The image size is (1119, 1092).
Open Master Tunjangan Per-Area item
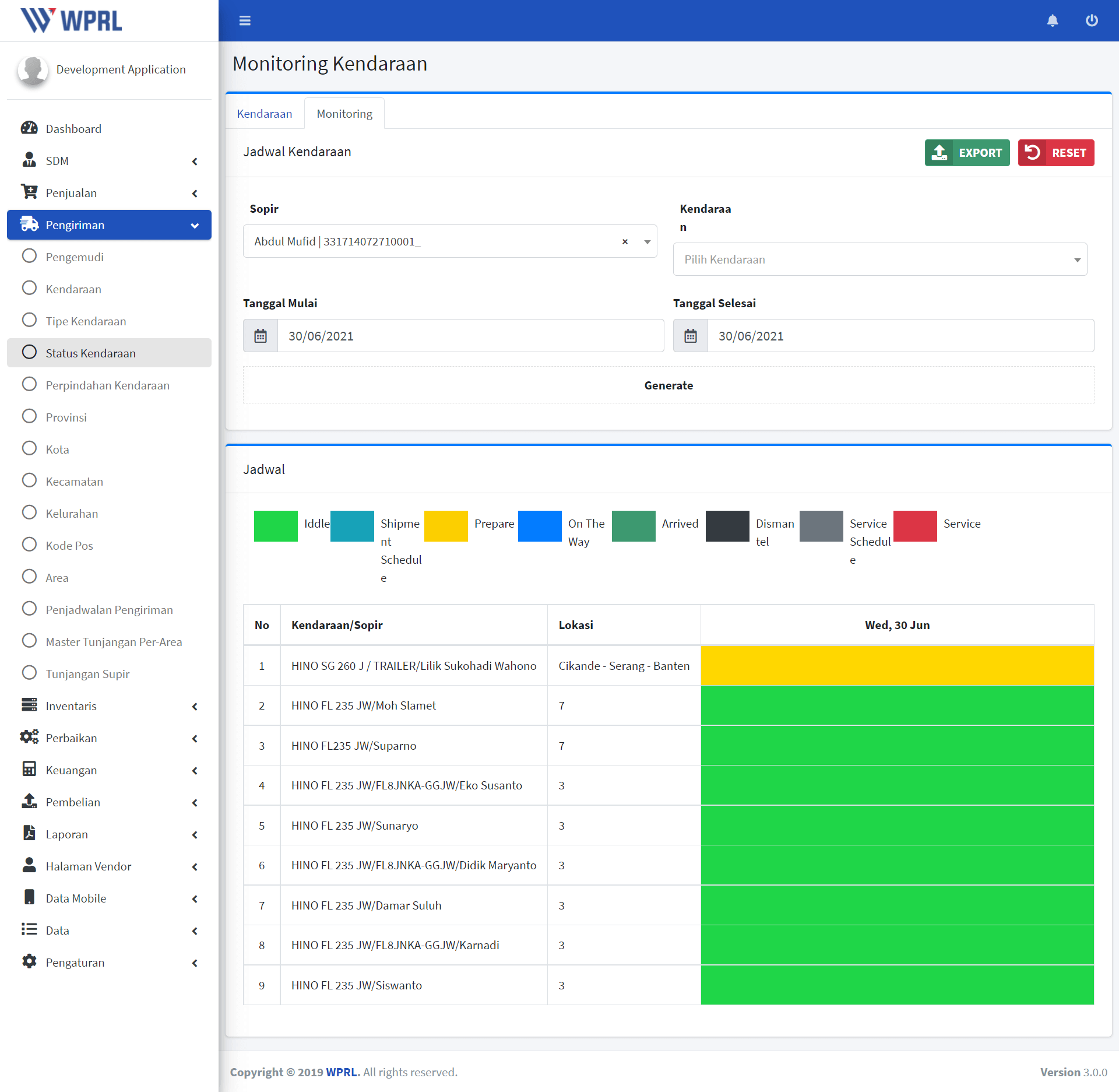109,641
